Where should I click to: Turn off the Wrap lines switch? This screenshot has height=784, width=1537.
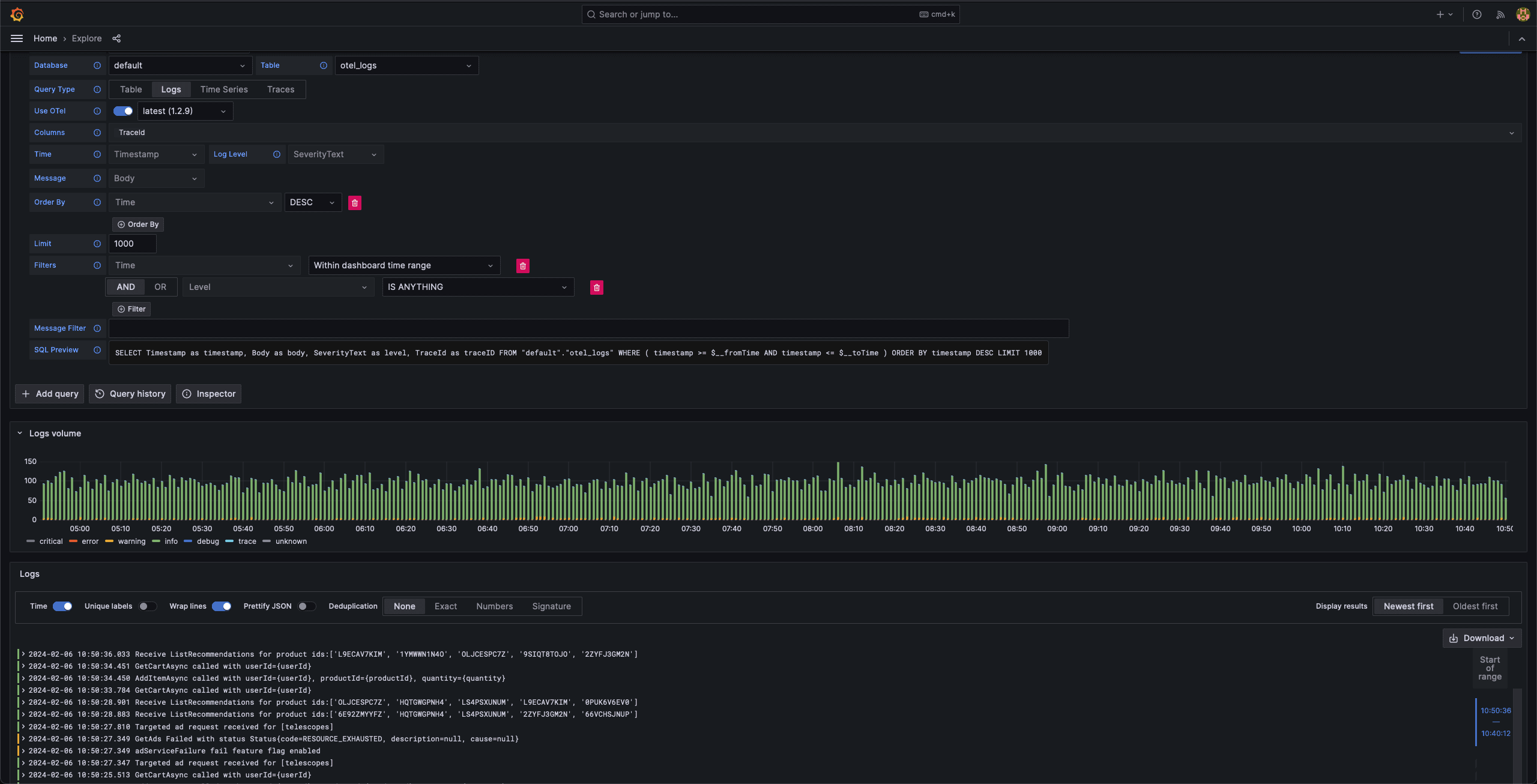222,606
